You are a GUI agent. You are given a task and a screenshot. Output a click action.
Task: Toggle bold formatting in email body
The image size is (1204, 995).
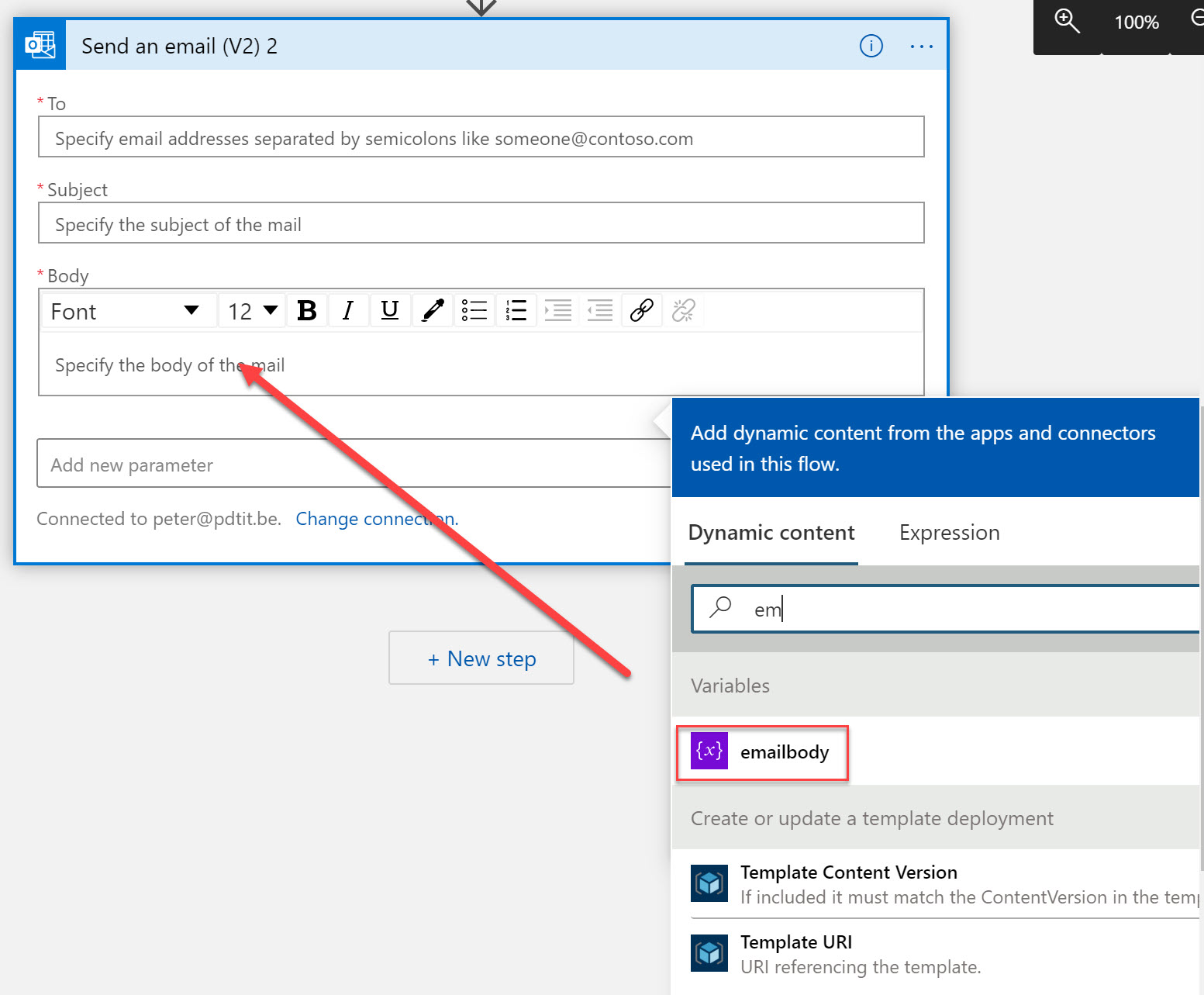307,311
